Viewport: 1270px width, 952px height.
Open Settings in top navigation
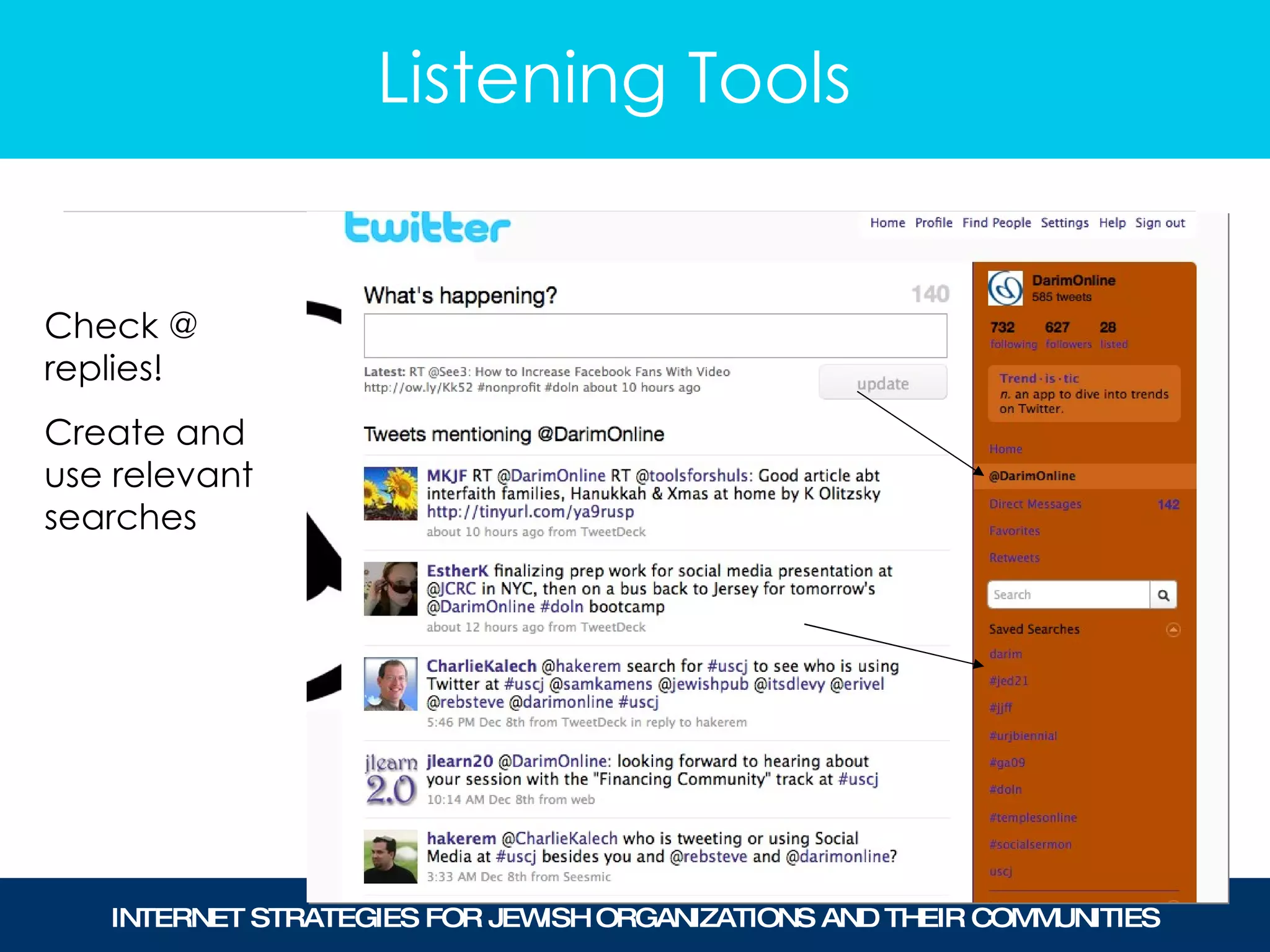pyautogui.click(x=1065, y=223)
